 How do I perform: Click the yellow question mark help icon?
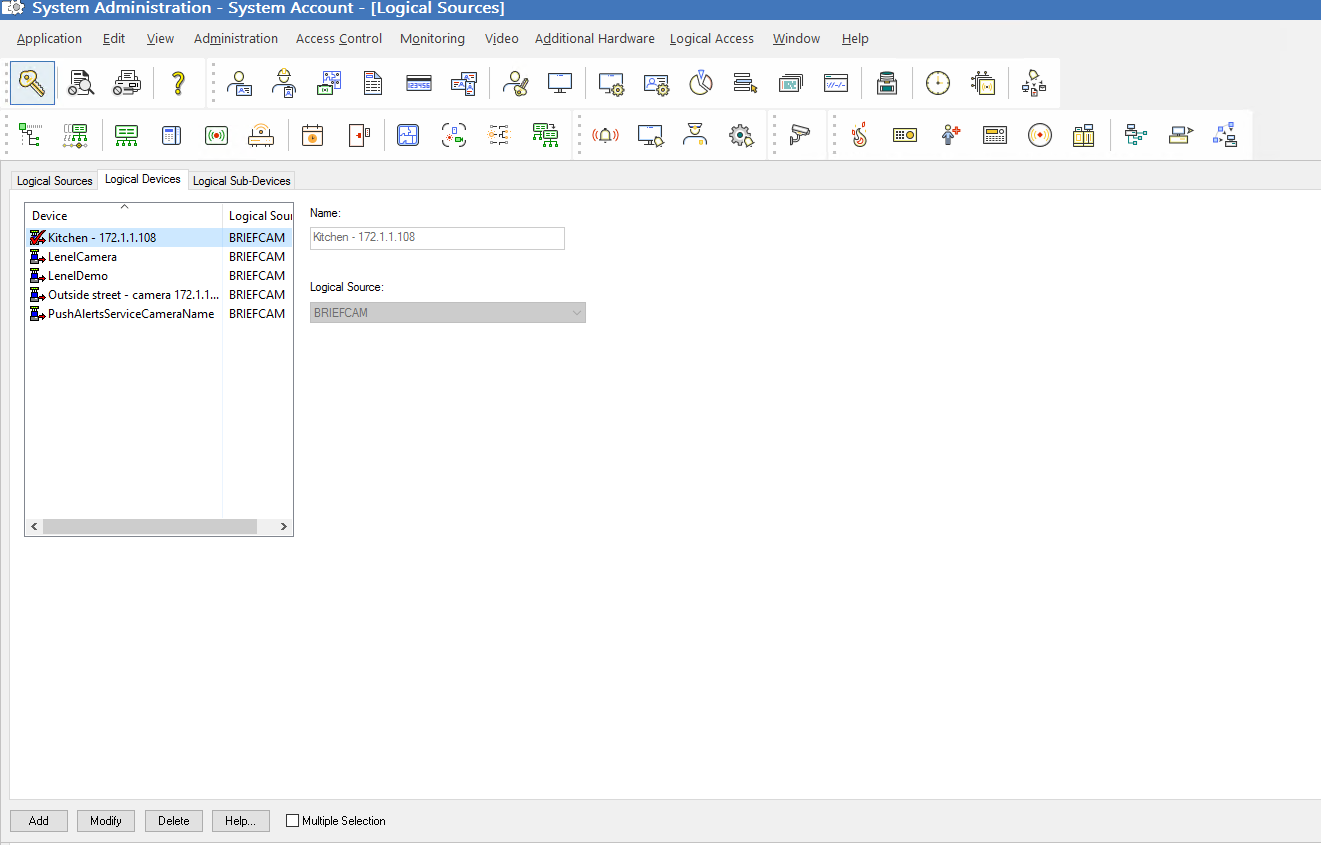(x=178, y=83)
